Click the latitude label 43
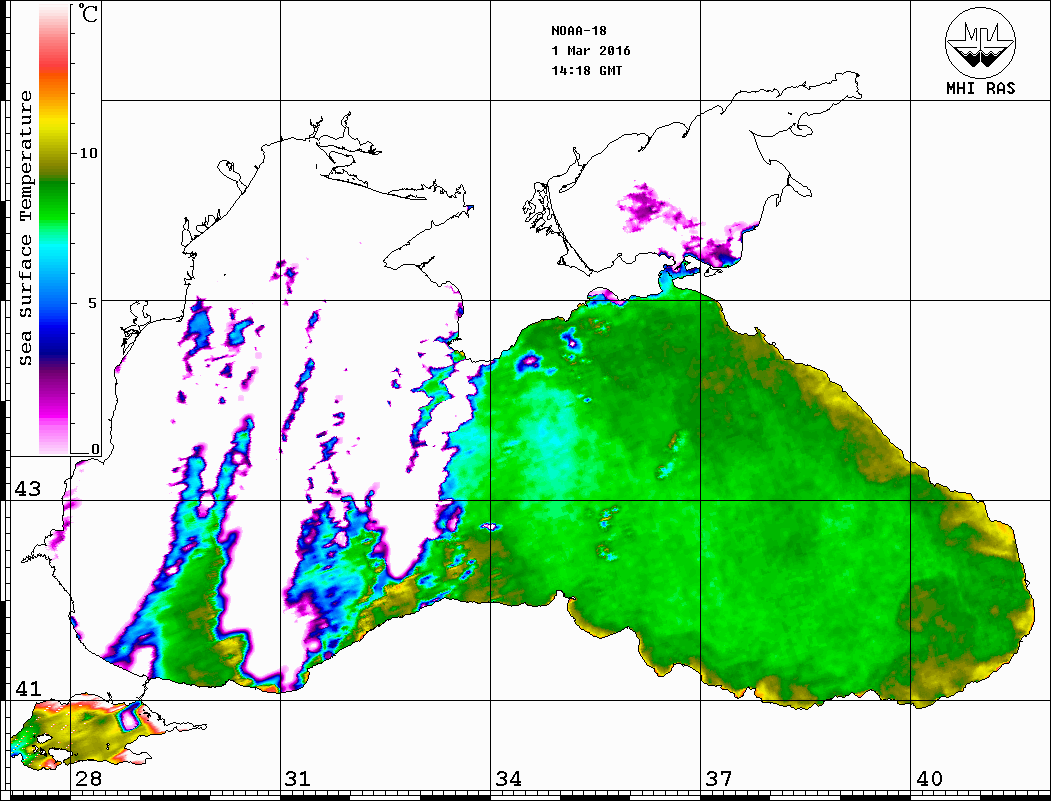The width and height of the screenshot is (1051, 801). pos(26,490)
